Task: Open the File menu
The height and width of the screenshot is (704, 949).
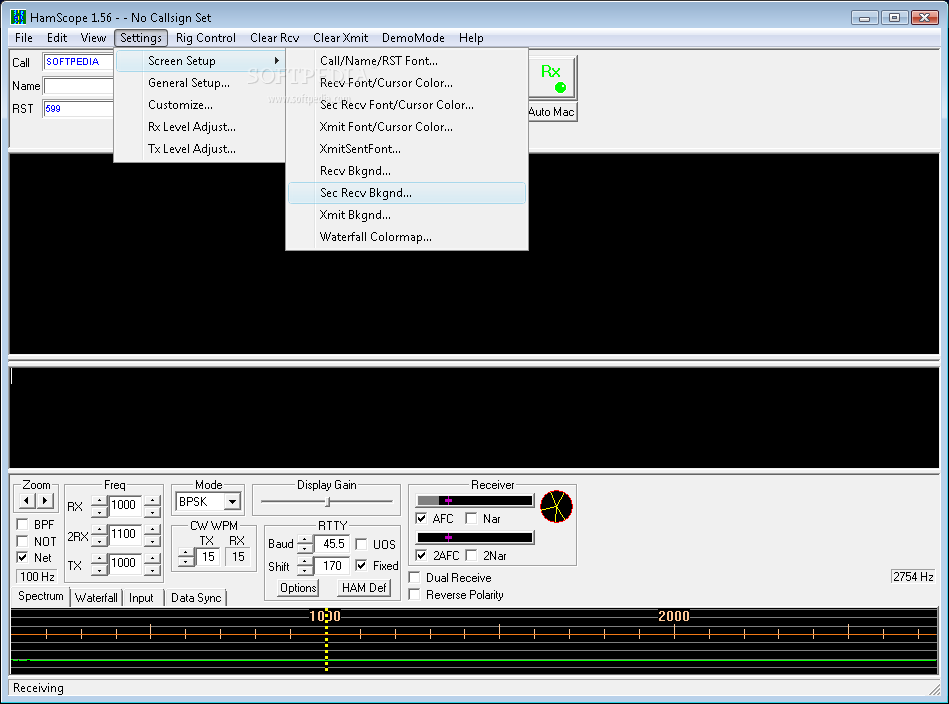Action: click(x=24, y=38)
